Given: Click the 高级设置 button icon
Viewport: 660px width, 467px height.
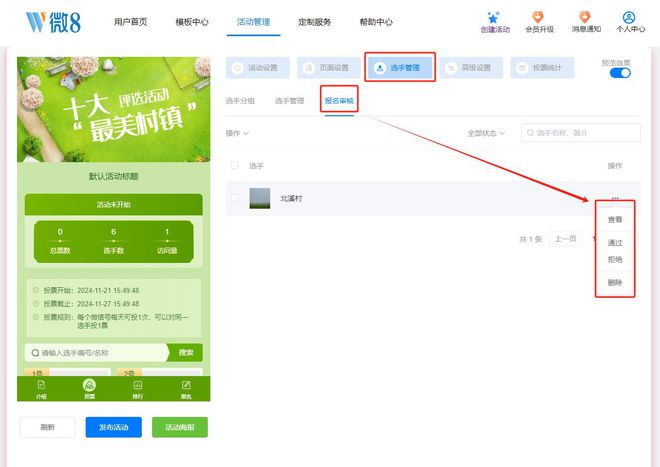Looking at the screenshot, I should (x=451, y=68).
